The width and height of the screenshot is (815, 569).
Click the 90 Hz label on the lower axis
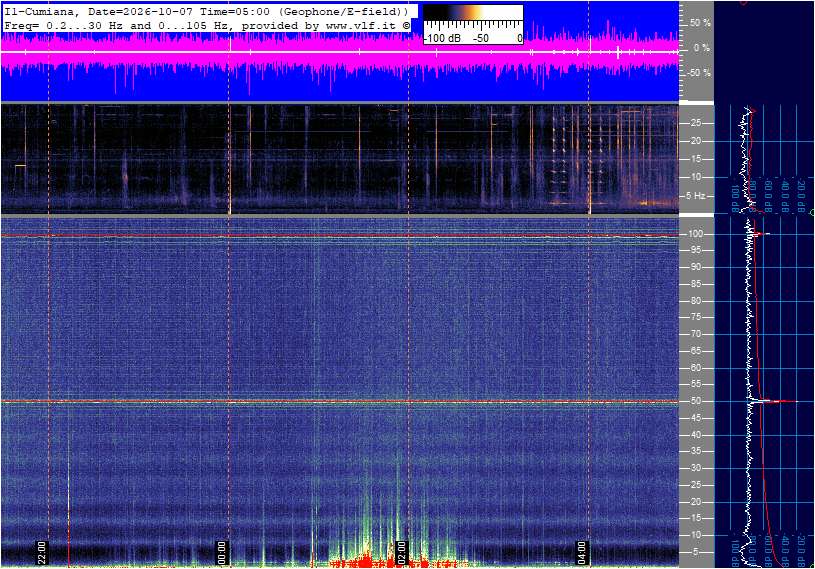coord(695,267)
